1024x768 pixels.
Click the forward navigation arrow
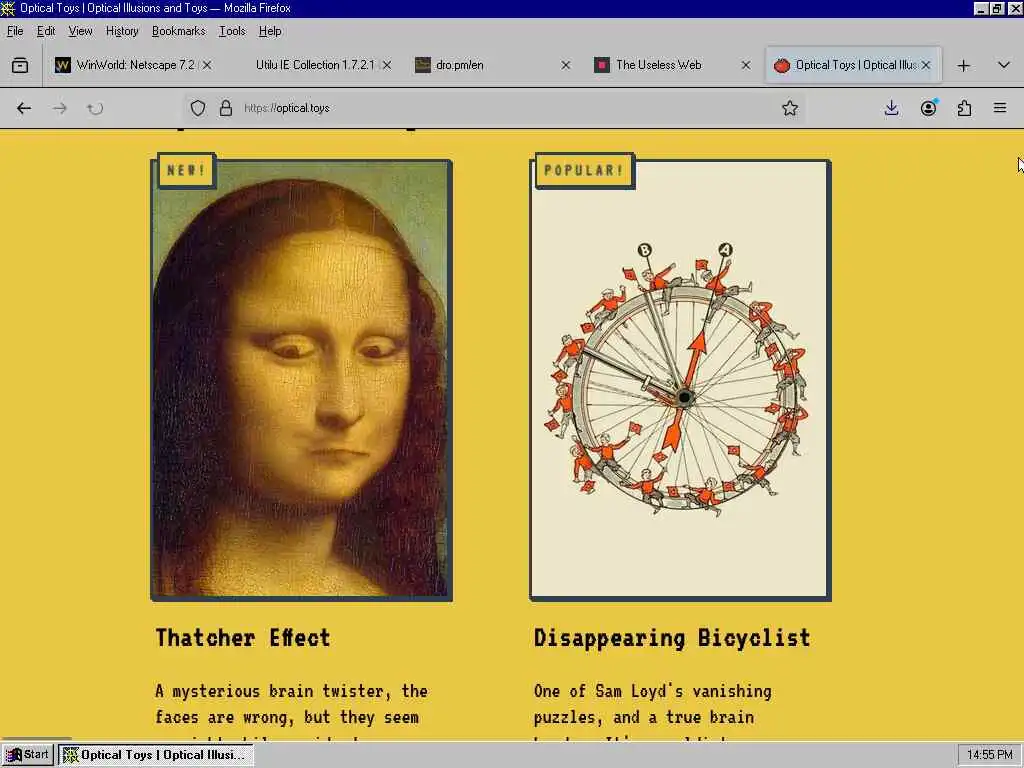(x=59, y=108)
